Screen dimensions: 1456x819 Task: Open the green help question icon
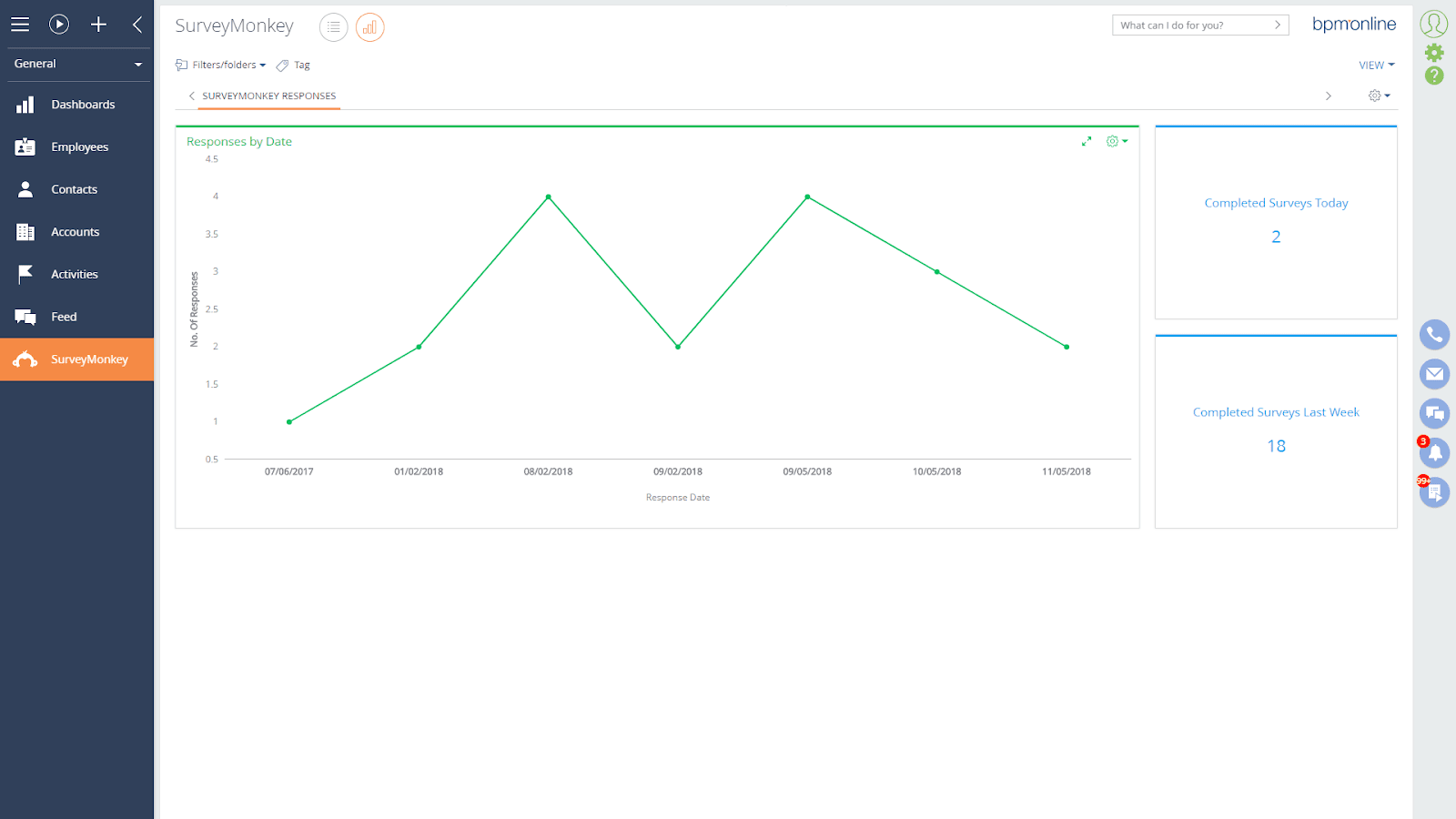1434,76
